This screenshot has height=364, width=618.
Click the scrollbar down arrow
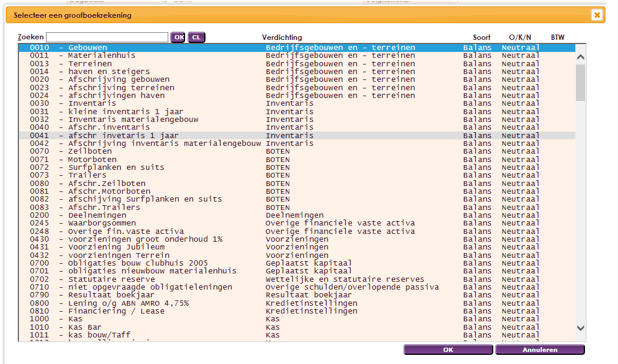point(581,328)
